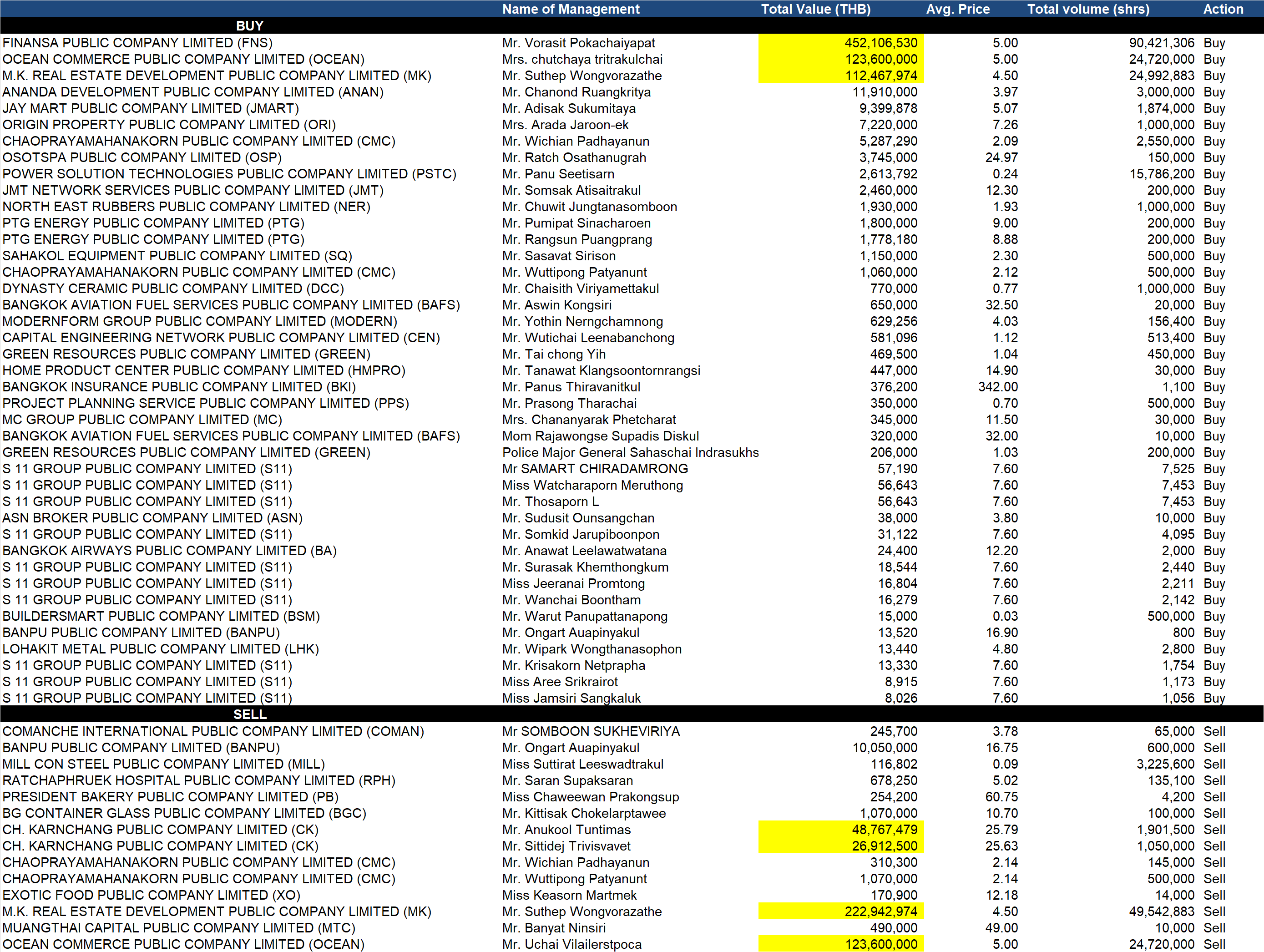
Task: Click Mr. Tai chong Yih cell
Action: [x=554, y=354]
